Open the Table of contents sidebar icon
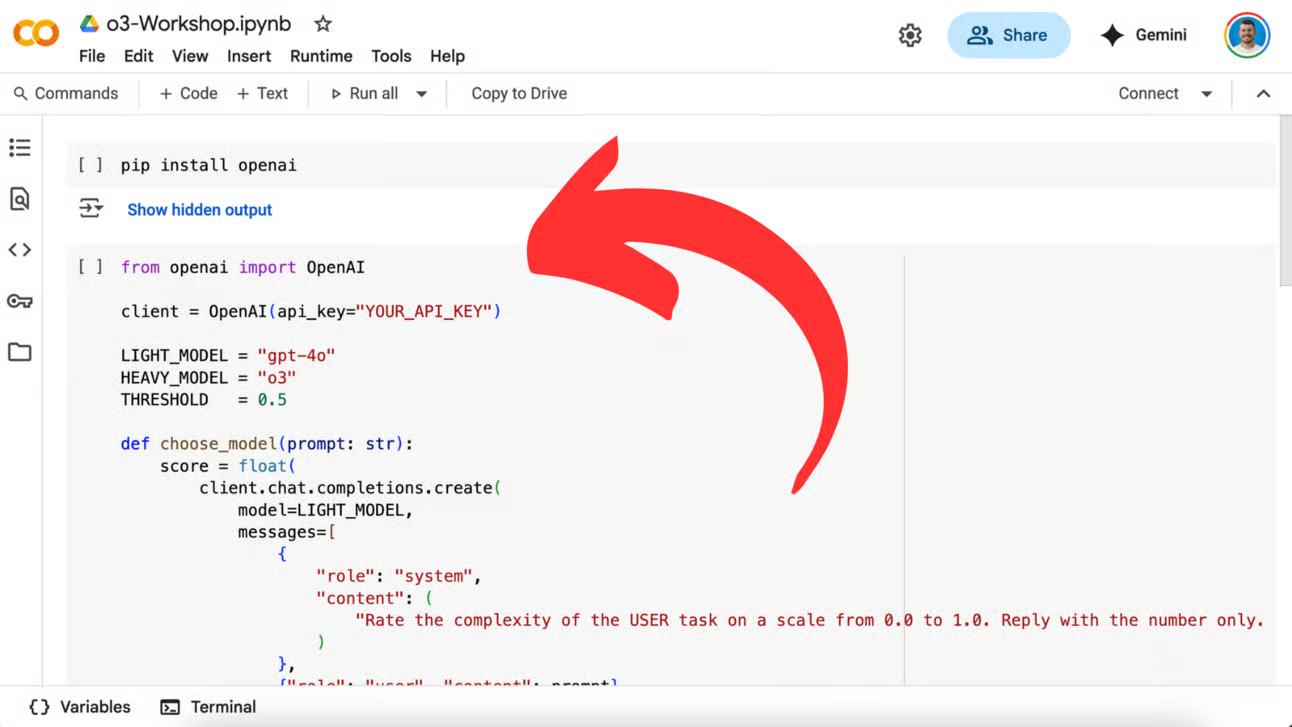The image size is (1292, 727). (x=20, y=148)
